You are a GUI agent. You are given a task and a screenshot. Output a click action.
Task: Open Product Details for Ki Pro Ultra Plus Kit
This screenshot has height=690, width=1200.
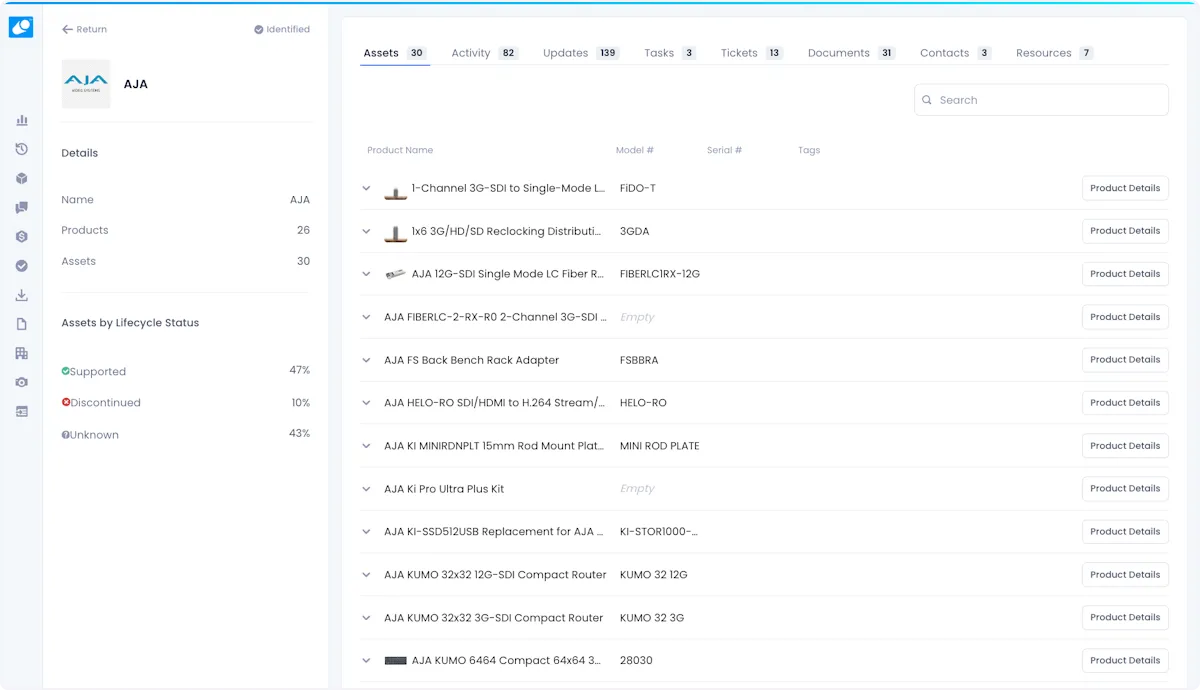1125,489
